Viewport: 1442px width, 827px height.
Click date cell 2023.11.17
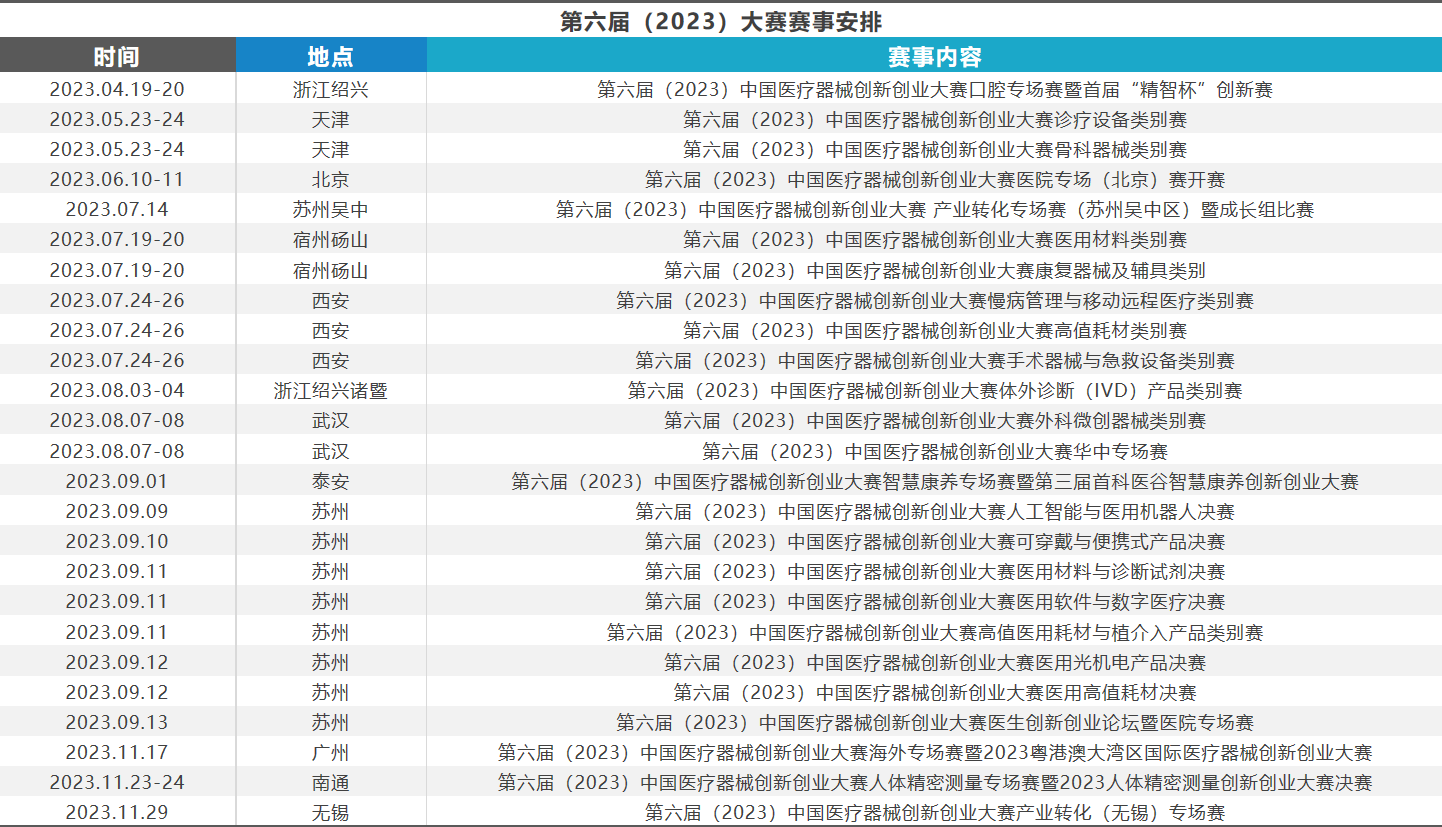117,752
